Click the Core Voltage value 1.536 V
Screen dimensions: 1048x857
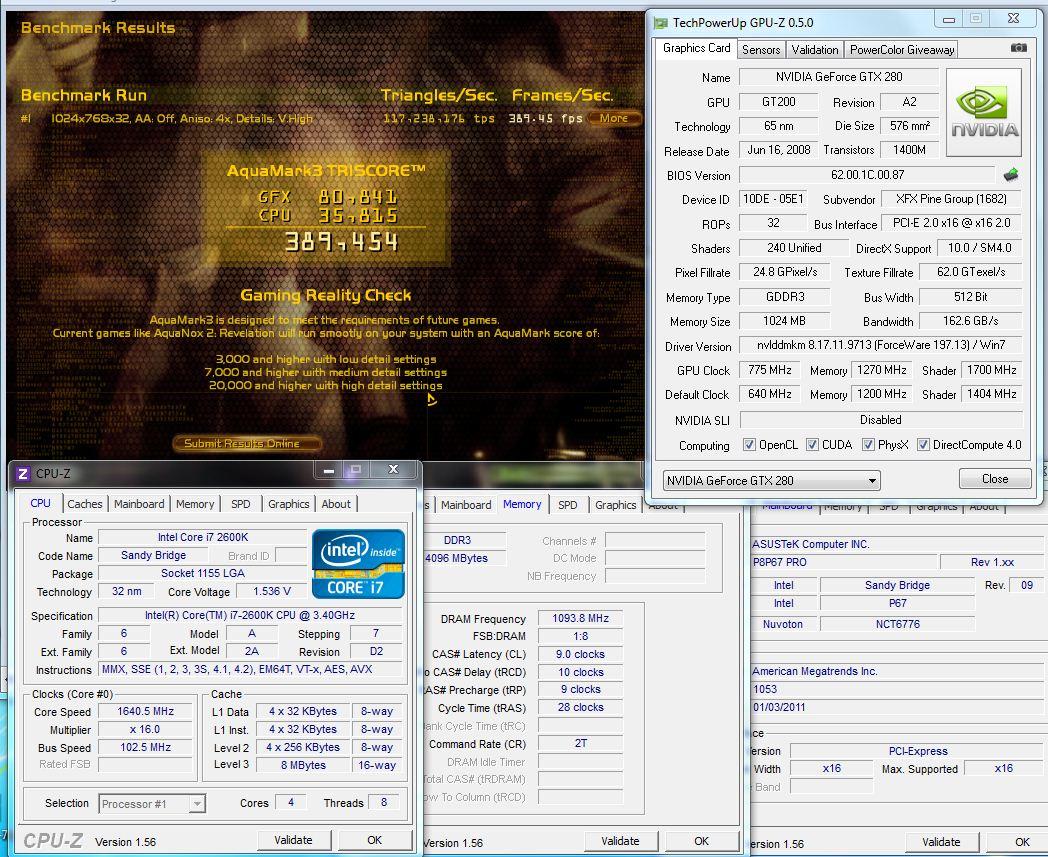[x=272, y=592]
